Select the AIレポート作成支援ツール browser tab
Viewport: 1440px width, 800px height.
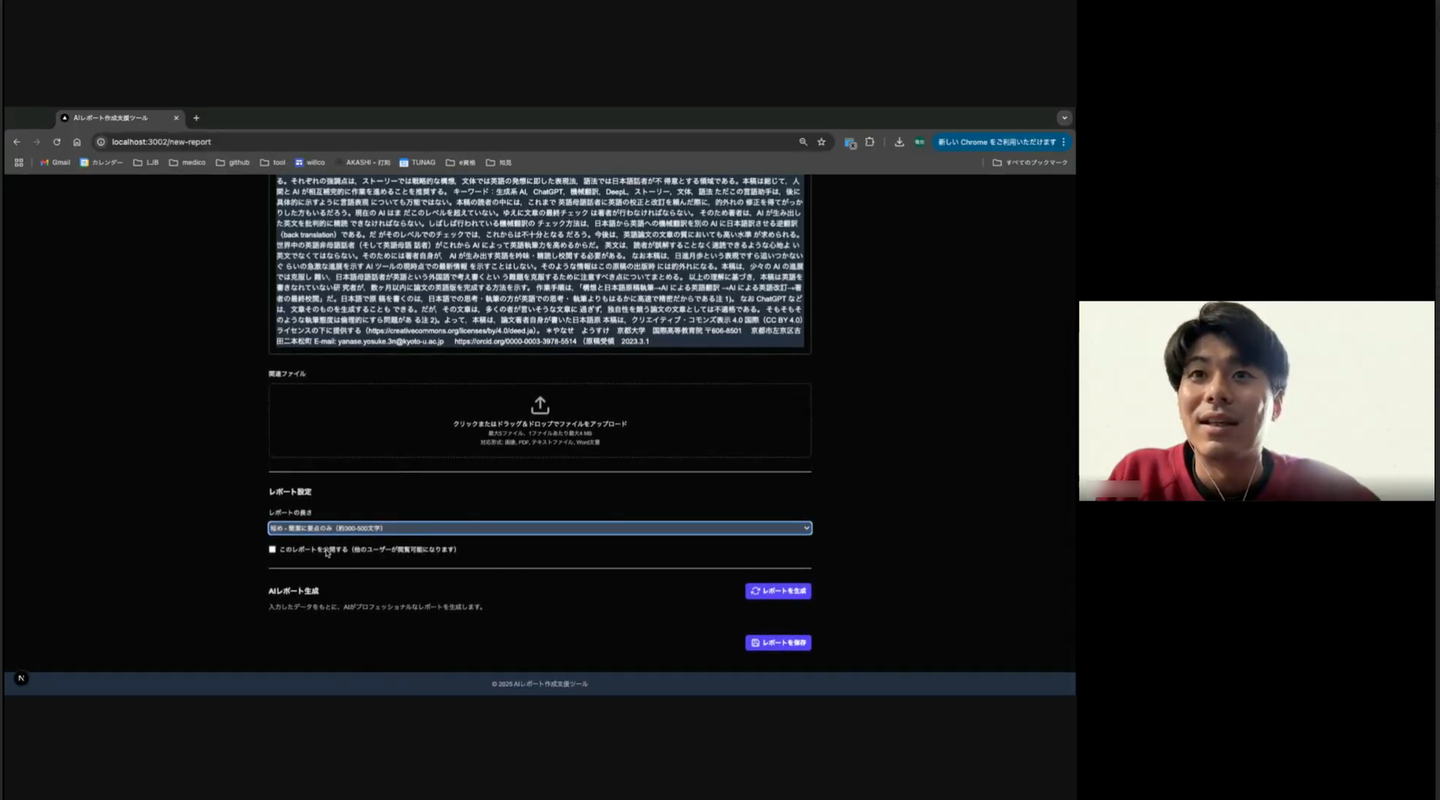120,118
